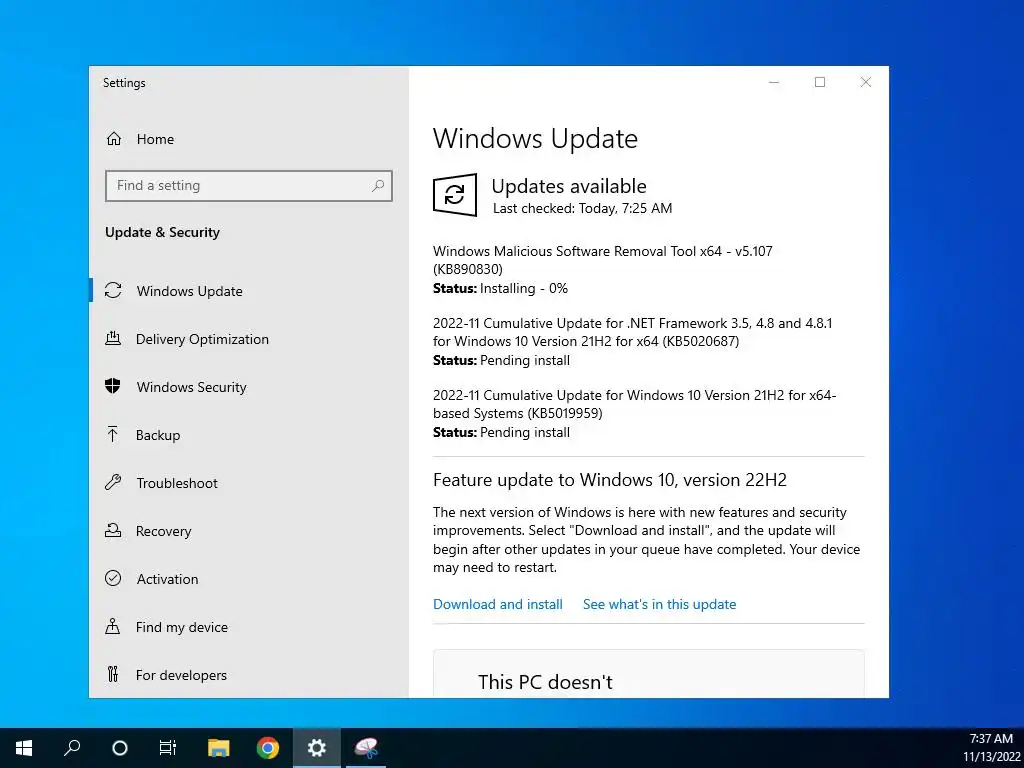
Task: Click the search magnifier in Find a setting
Action: 377,185
